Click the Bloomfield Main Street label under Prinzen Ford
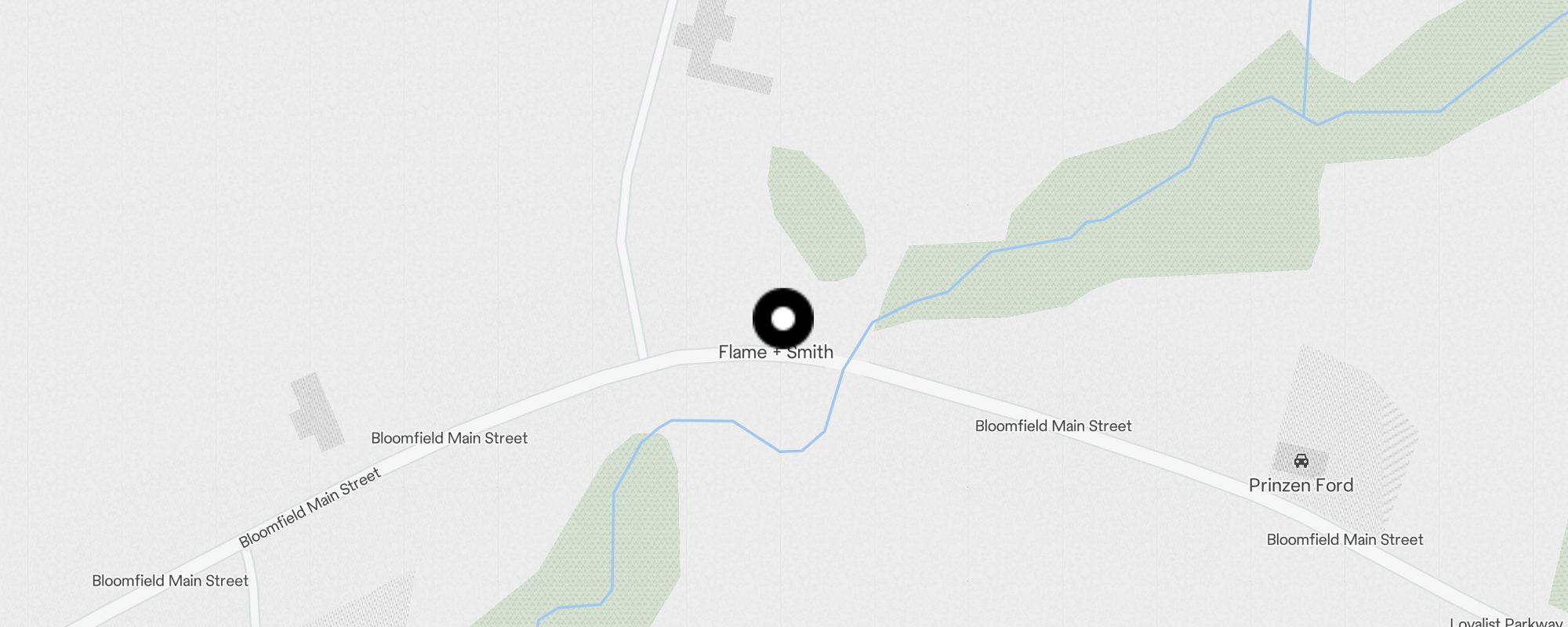The width and height of the screenshot is (1568, 627). pos(1345,539)
